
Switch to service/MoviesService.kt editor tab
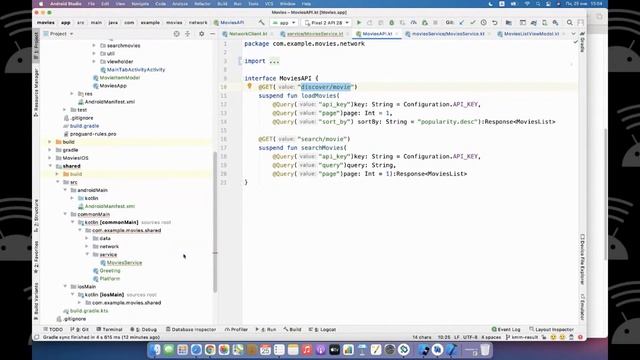coord(315,34)
